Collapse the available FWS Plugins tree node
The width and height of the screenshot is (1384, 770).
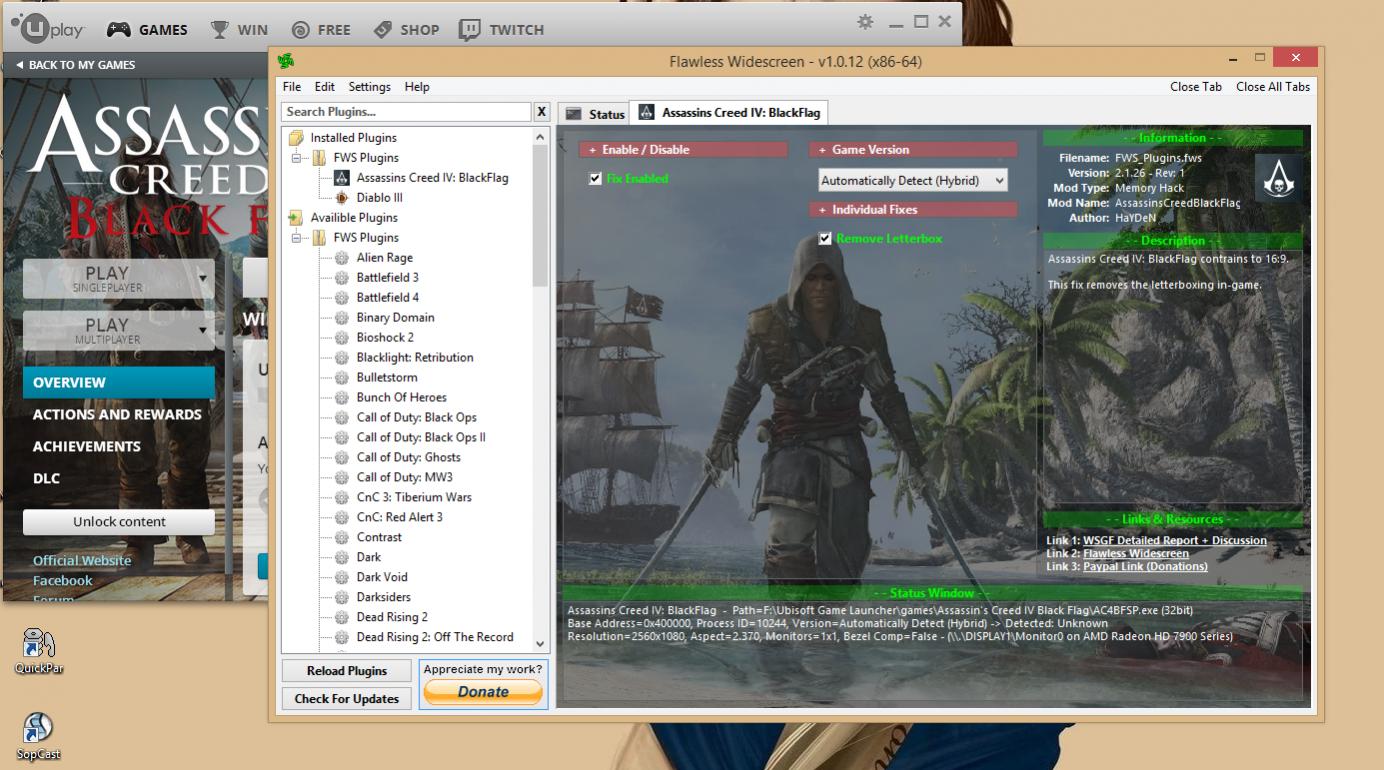(x=296, y=238)
